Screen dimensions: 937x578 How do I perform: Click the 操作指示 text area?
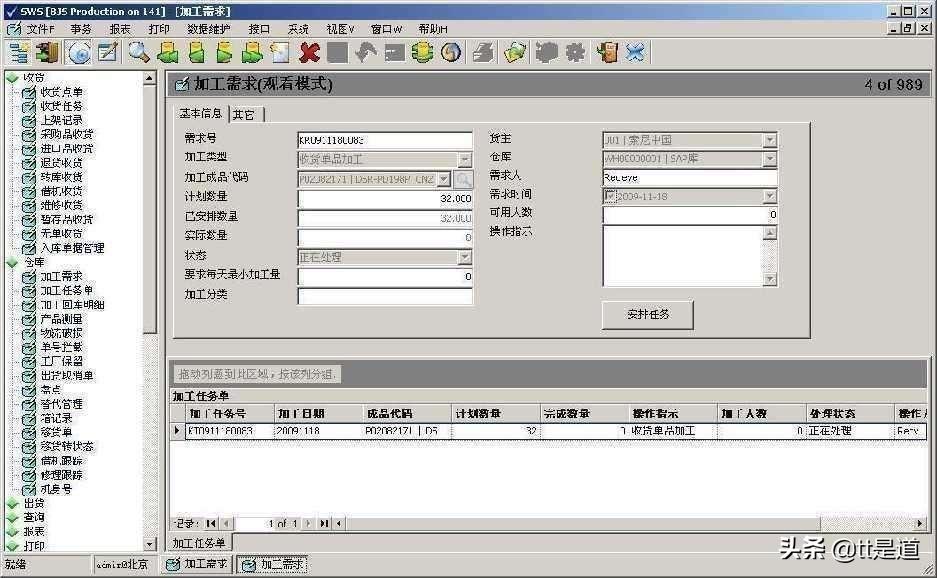pyautogui.click(x=683, y=256)
